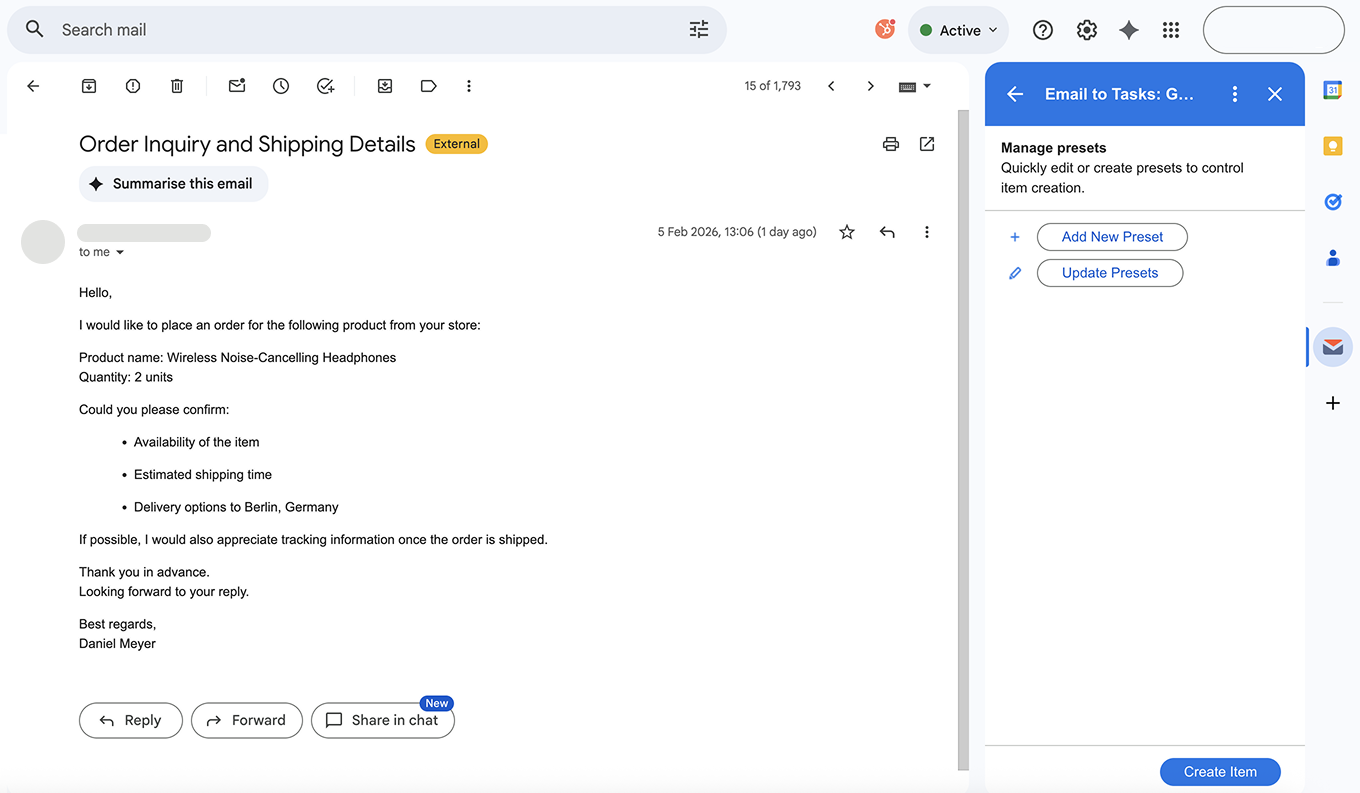This screenshot has height=793, width=1360.
Task: Open Google Calendar from the side panel
Action: pyautogui.click(x=1332, y=90)
